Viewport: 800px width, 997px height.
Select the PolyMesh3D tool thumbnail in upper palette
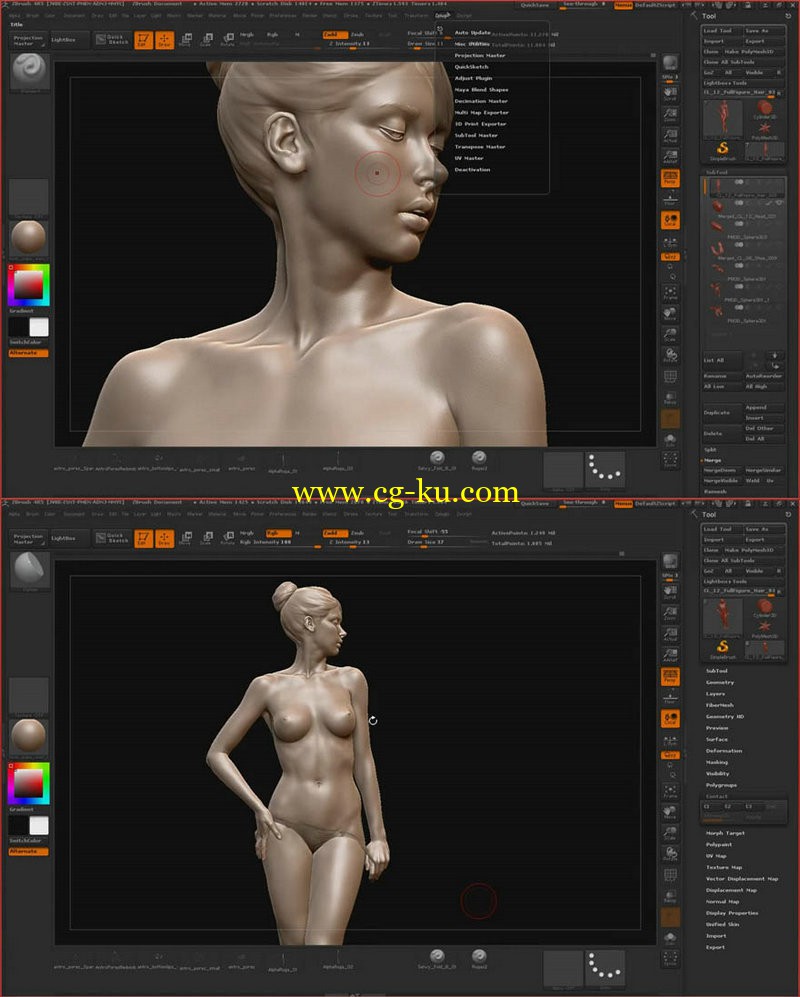(x=765, y=130)
